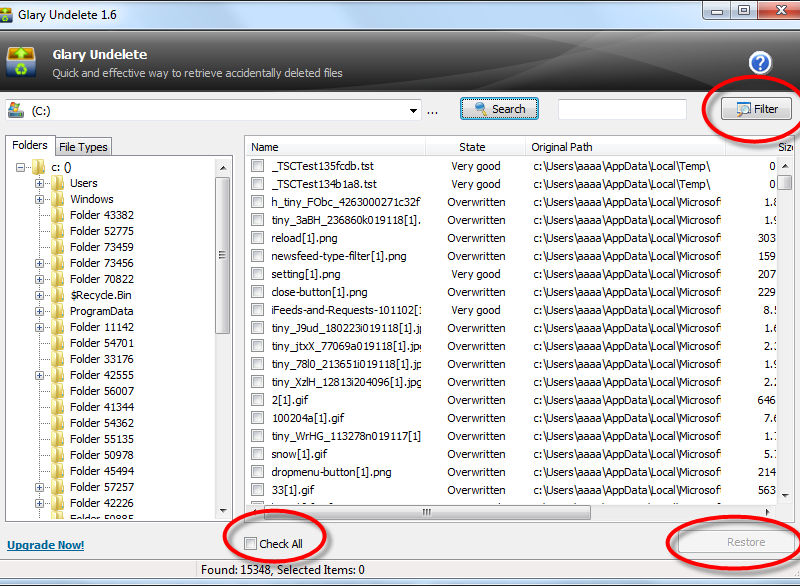Click the Folder 43382 icon
This screenshot has width=800, height=586.
(x=58, y=215)
